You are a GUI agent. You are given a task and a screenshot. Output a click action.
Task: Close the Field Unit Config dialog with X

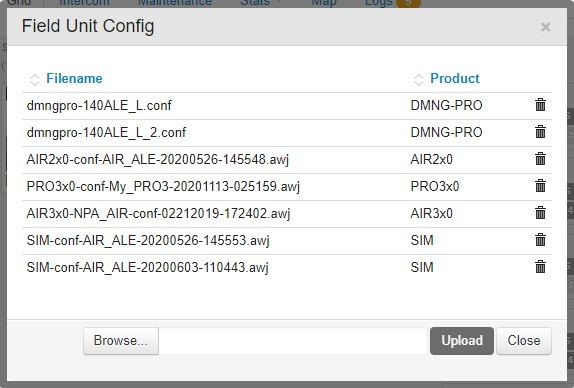(x=545, y=27)
